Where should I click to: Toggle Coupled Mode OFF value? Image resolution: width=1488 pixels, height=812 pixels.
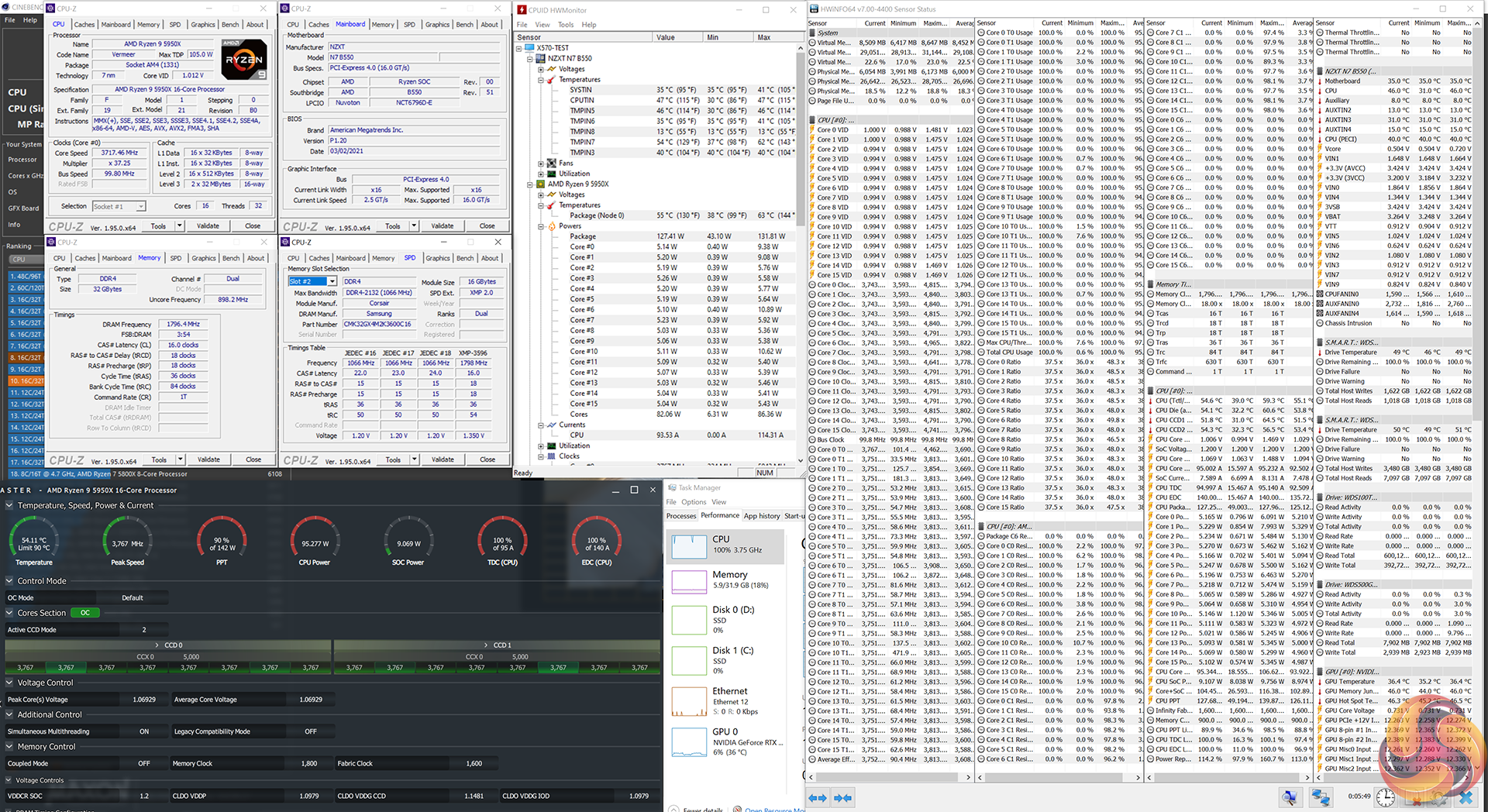tap(144, 763)
